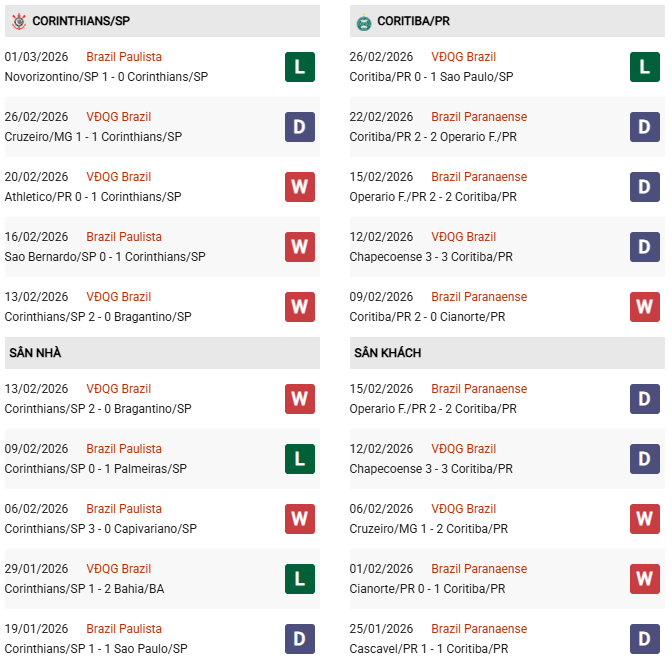Click the L badge for Coritiba vs Sao Paulo

tap(645, 67)
